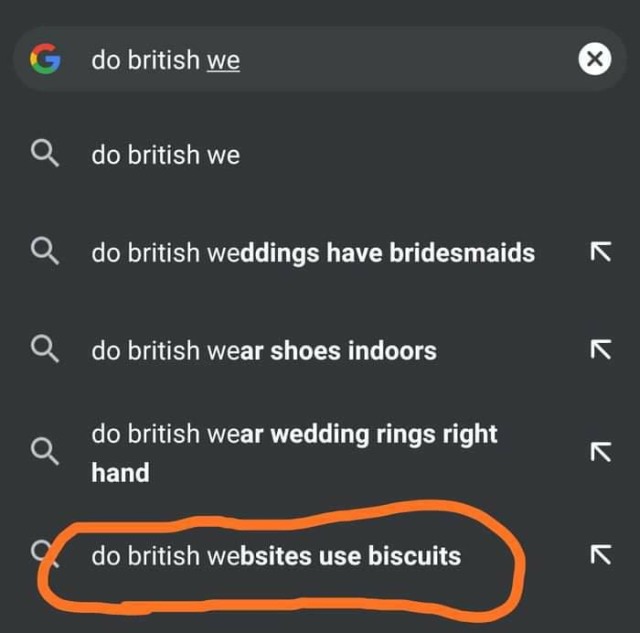Click magnifier icon beside websites use biscuits suggestion

(x=42, y=551)
